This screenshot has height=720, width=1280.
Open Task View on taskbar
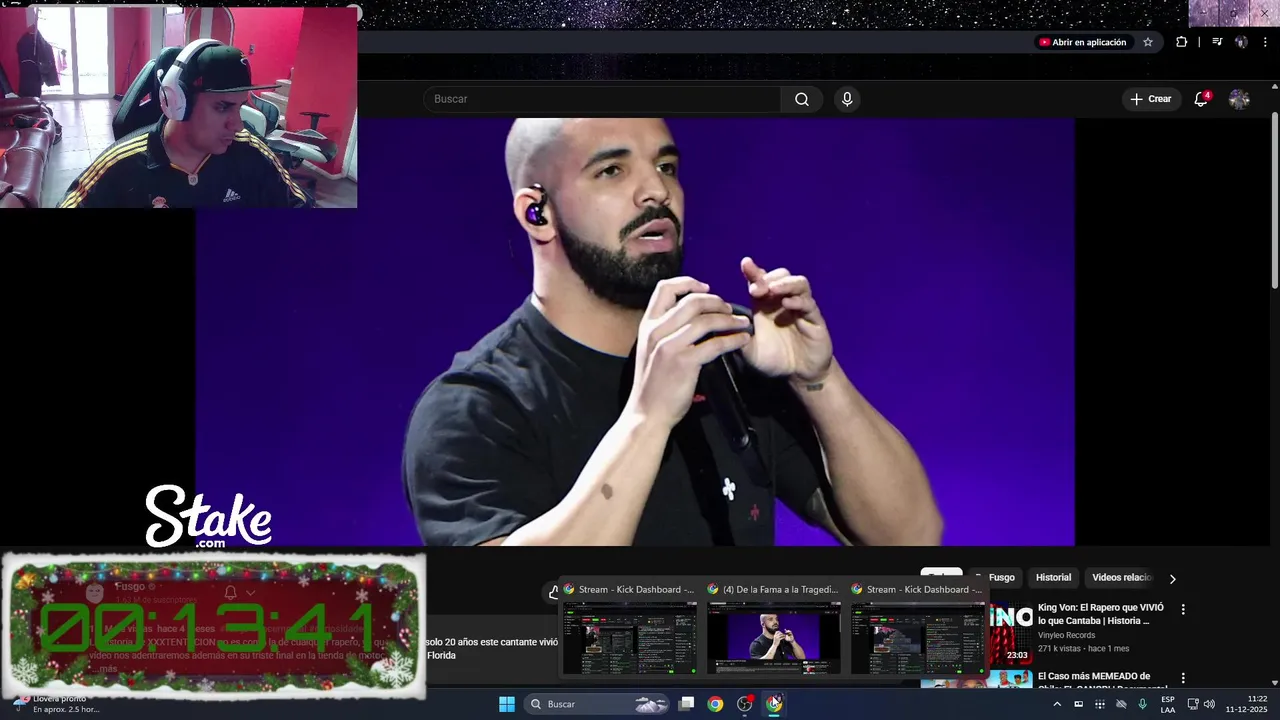pyautogui.click(x=686, y=704)
